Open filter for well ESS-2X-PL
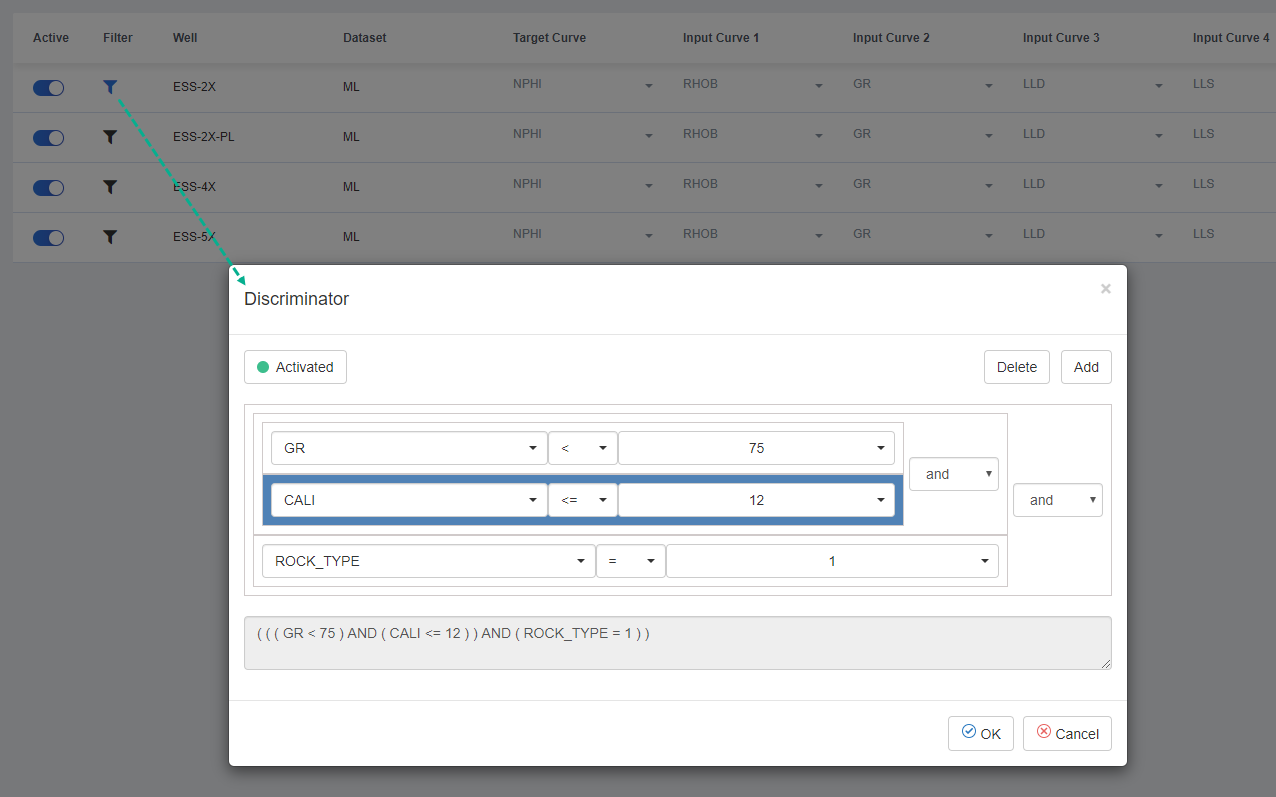1276x797 pixels. pos(110,137)
